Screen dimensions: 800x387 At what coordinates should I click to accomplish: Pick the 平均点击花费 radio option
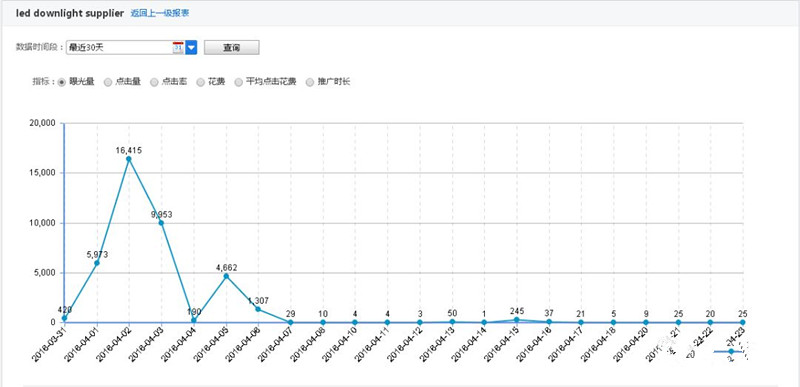pos(238,82)
